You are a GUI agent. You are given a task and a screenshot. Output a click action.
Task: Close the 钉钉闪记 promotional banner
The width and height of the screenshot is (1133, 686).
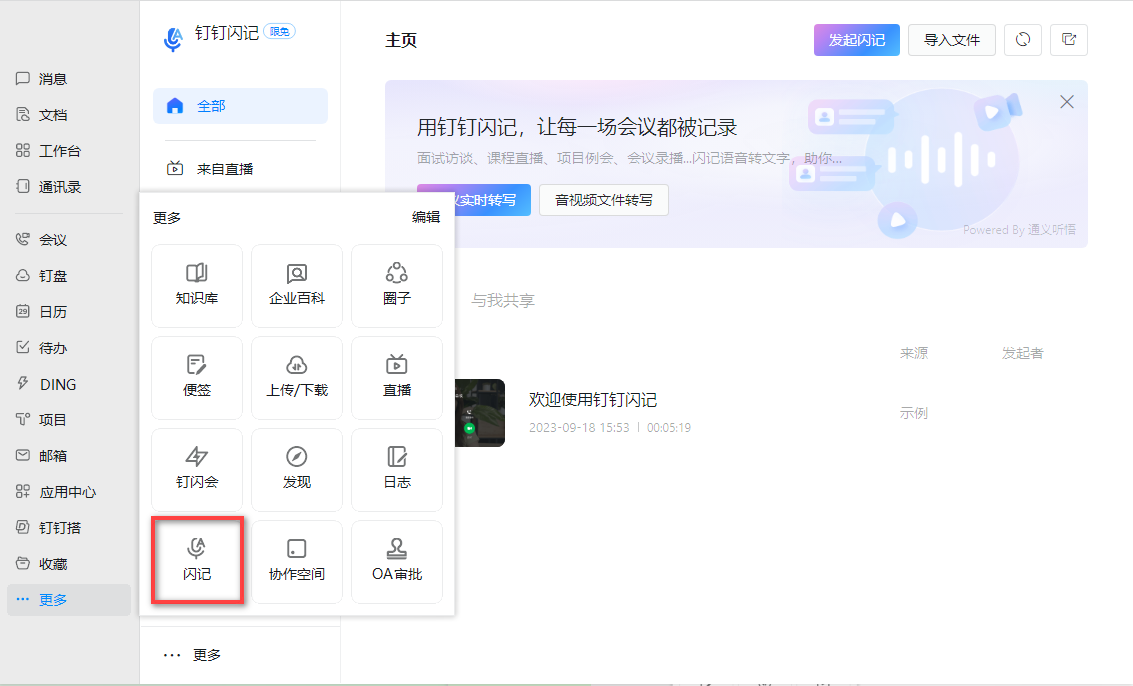pos(1067,102)
